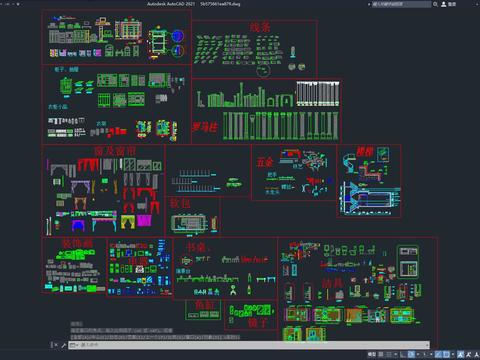Expand polar tracking angle dropdown arrow
This screenshot has height=360, width=480.
(x=418, y=354)
